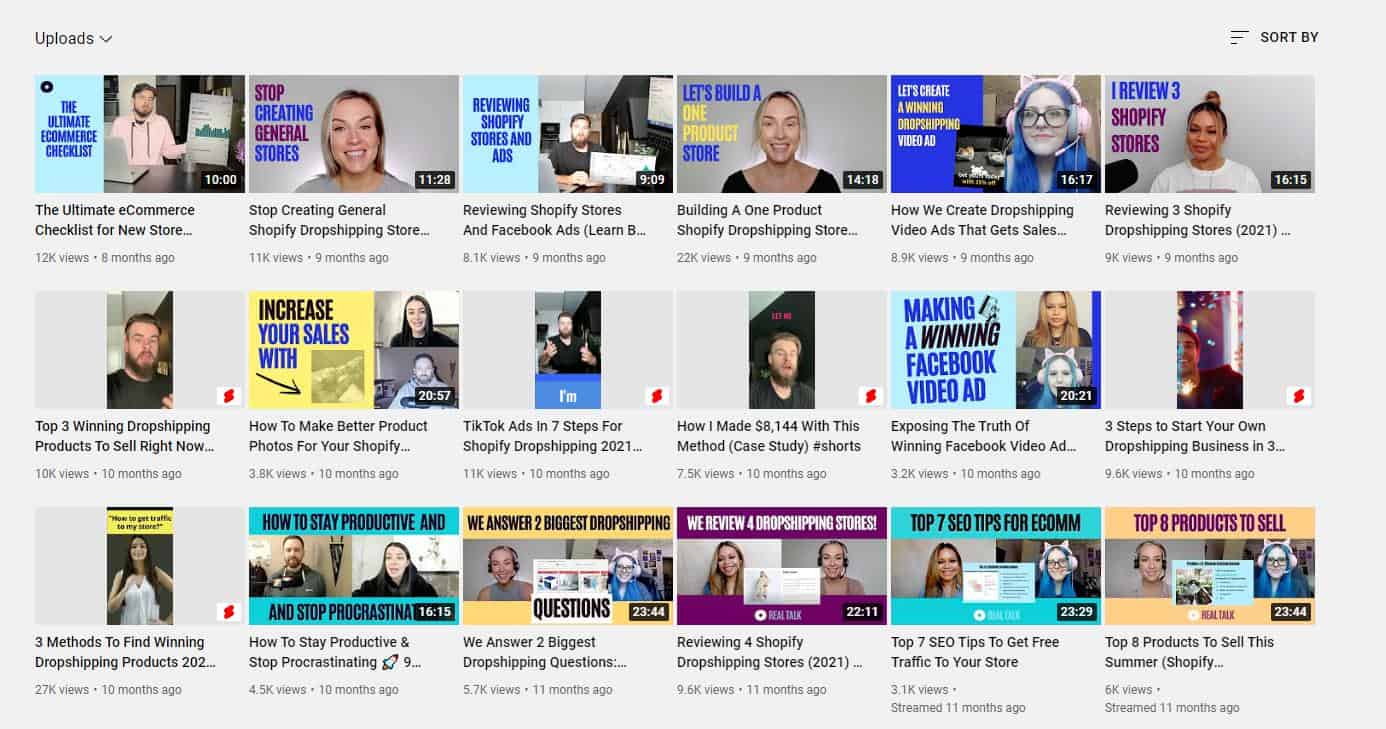Click the title 'How To Make Better Product Photos'
The image size is (1386, 729).
tap(338, 436)
